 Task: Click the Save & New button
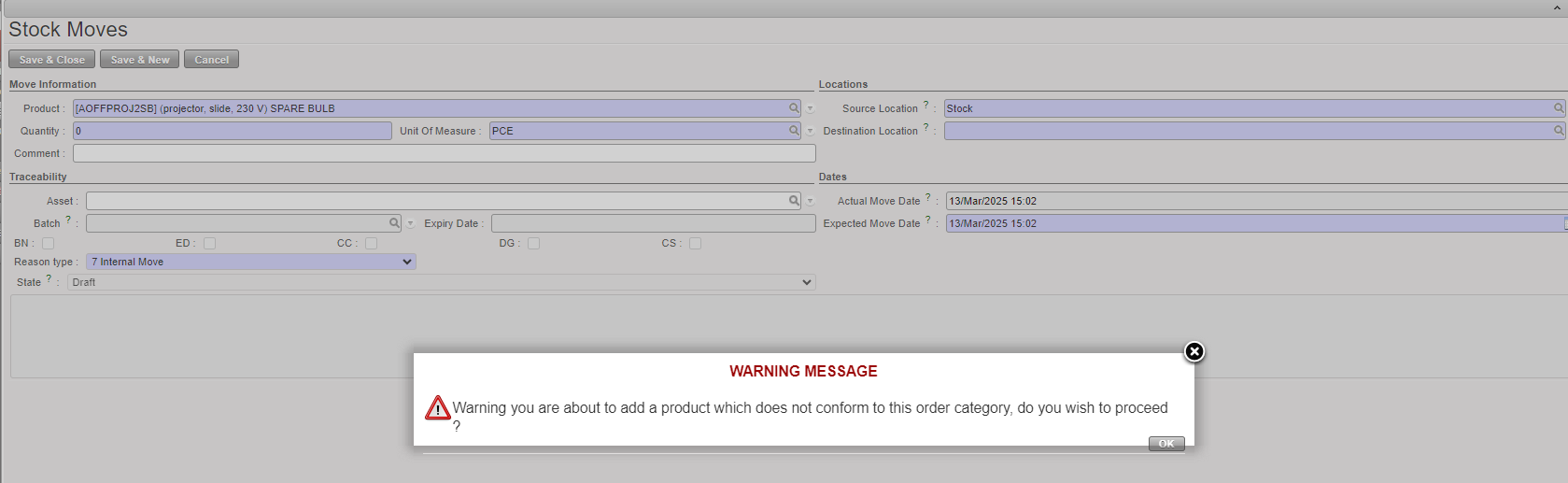[x=139, y=60]
